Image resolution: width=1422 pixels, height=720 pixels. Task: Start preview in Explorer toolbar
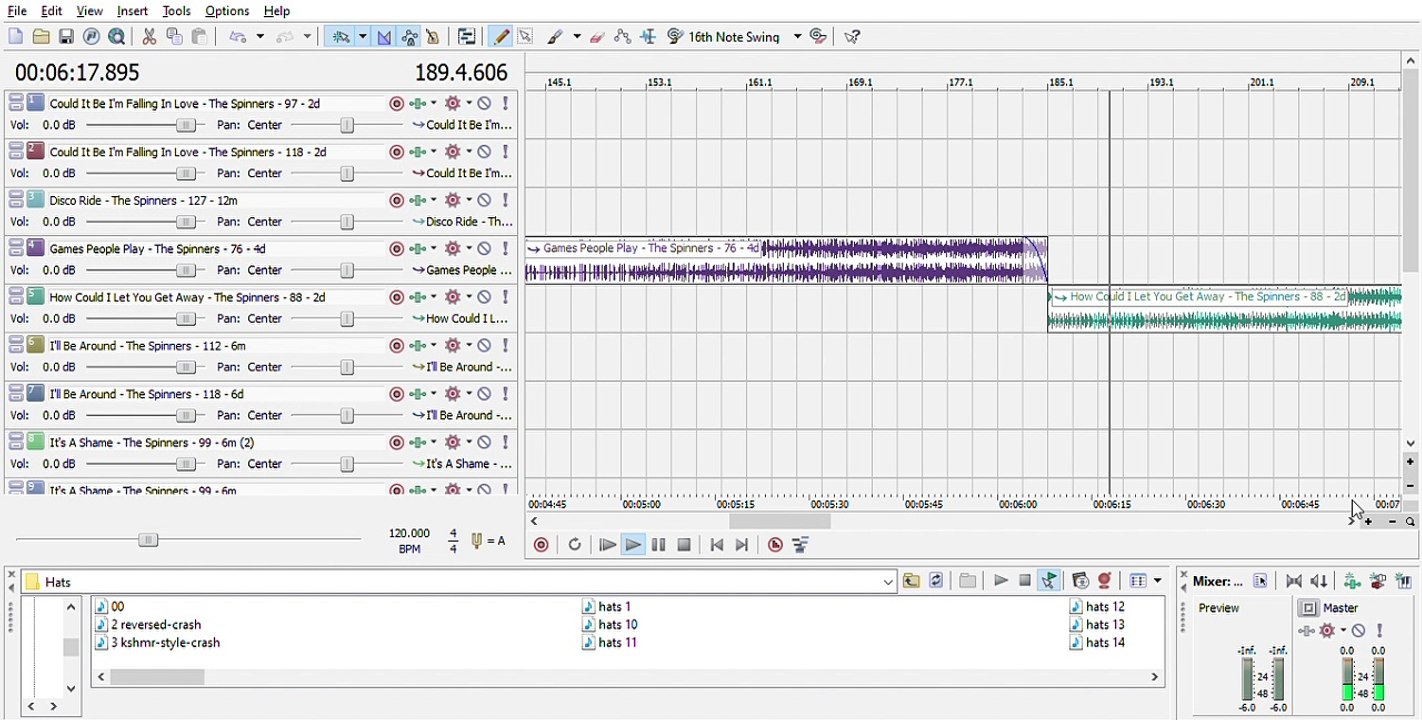[x=1000, y=581]
